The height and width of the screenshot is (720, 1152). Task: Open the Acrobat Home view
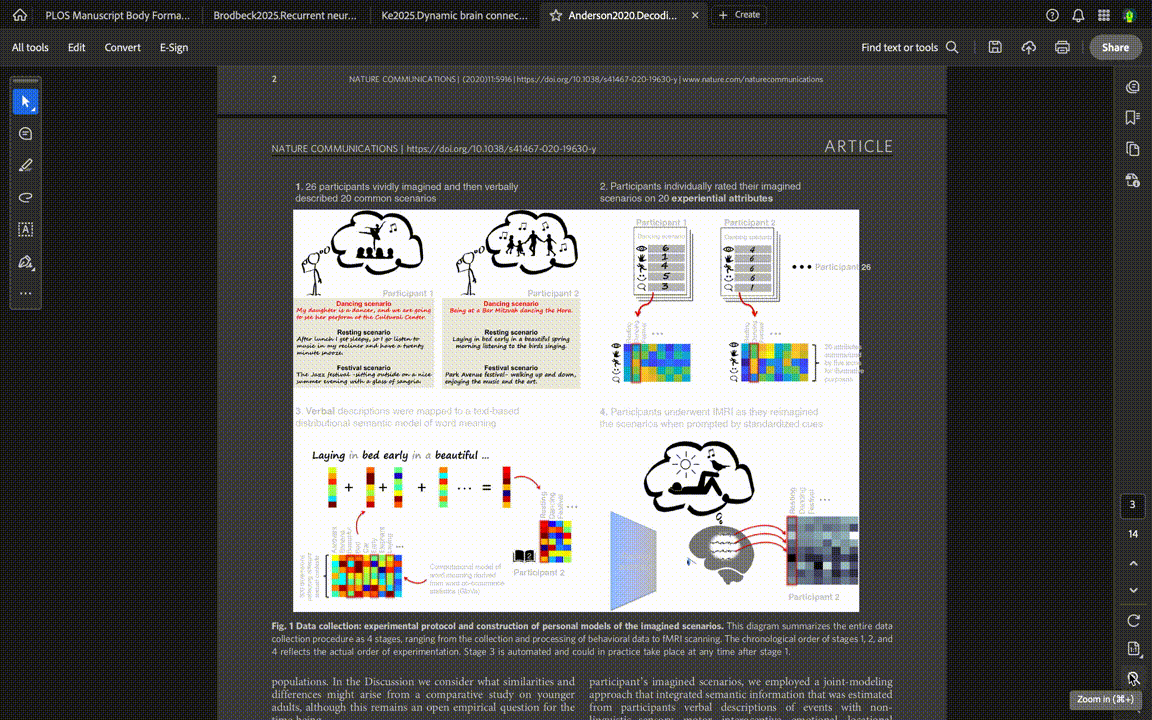20,15
